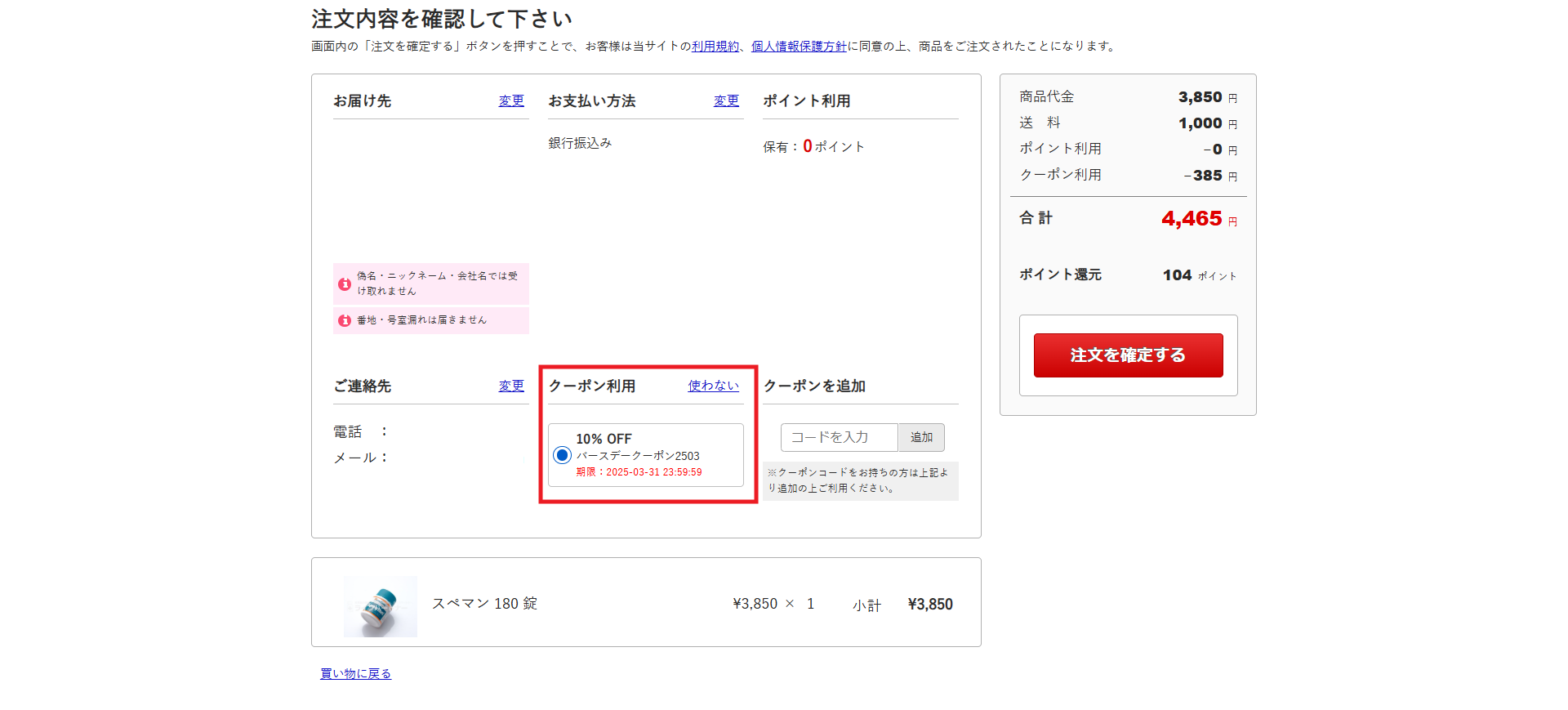1568x710 pixels.
Task: Open the 利用規約 link
Action: [715, 47]
